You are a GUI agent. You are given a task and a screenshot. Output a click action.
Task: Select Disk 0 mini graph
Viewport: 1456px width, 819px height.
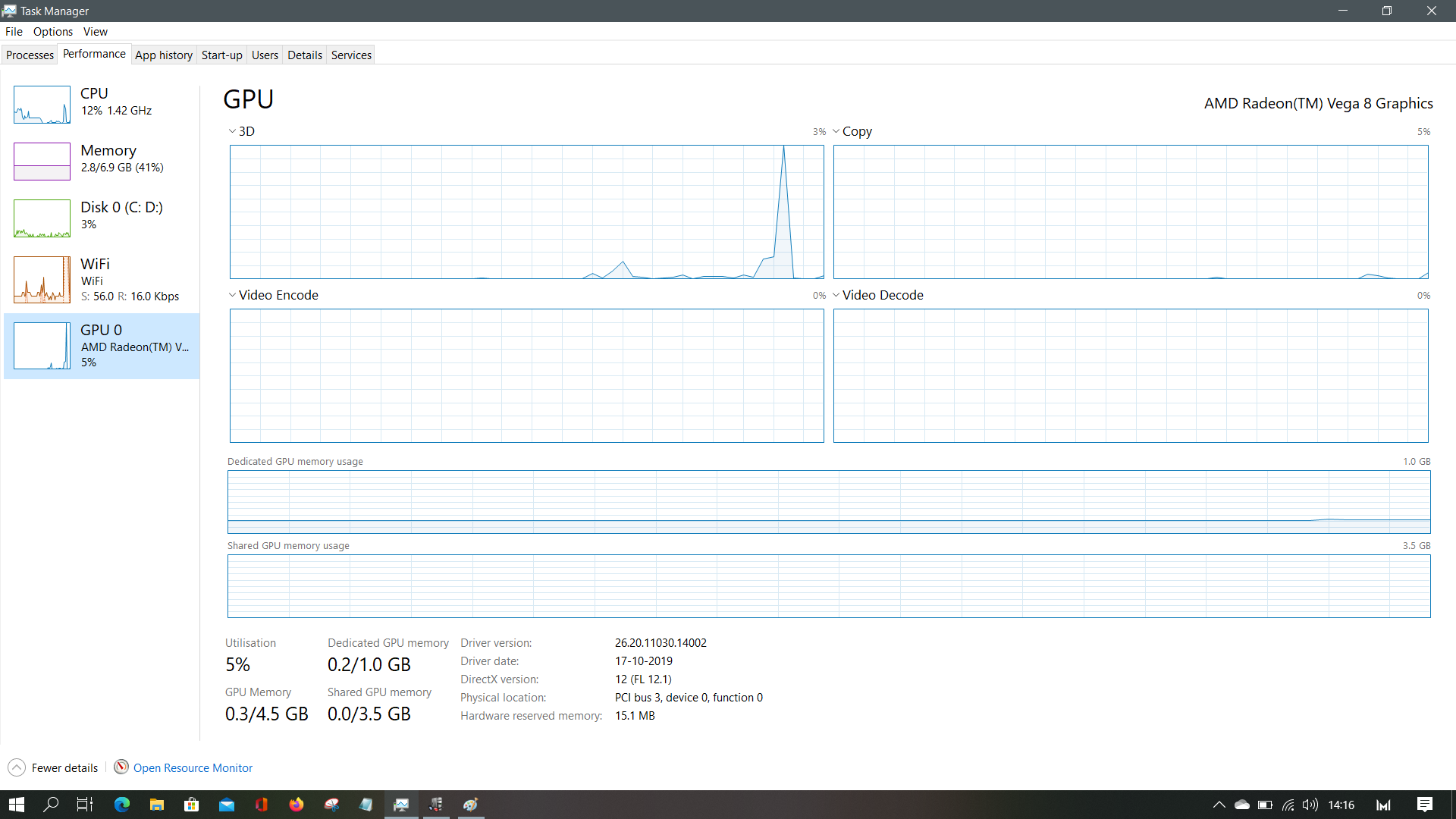click(x=42, y=218)
